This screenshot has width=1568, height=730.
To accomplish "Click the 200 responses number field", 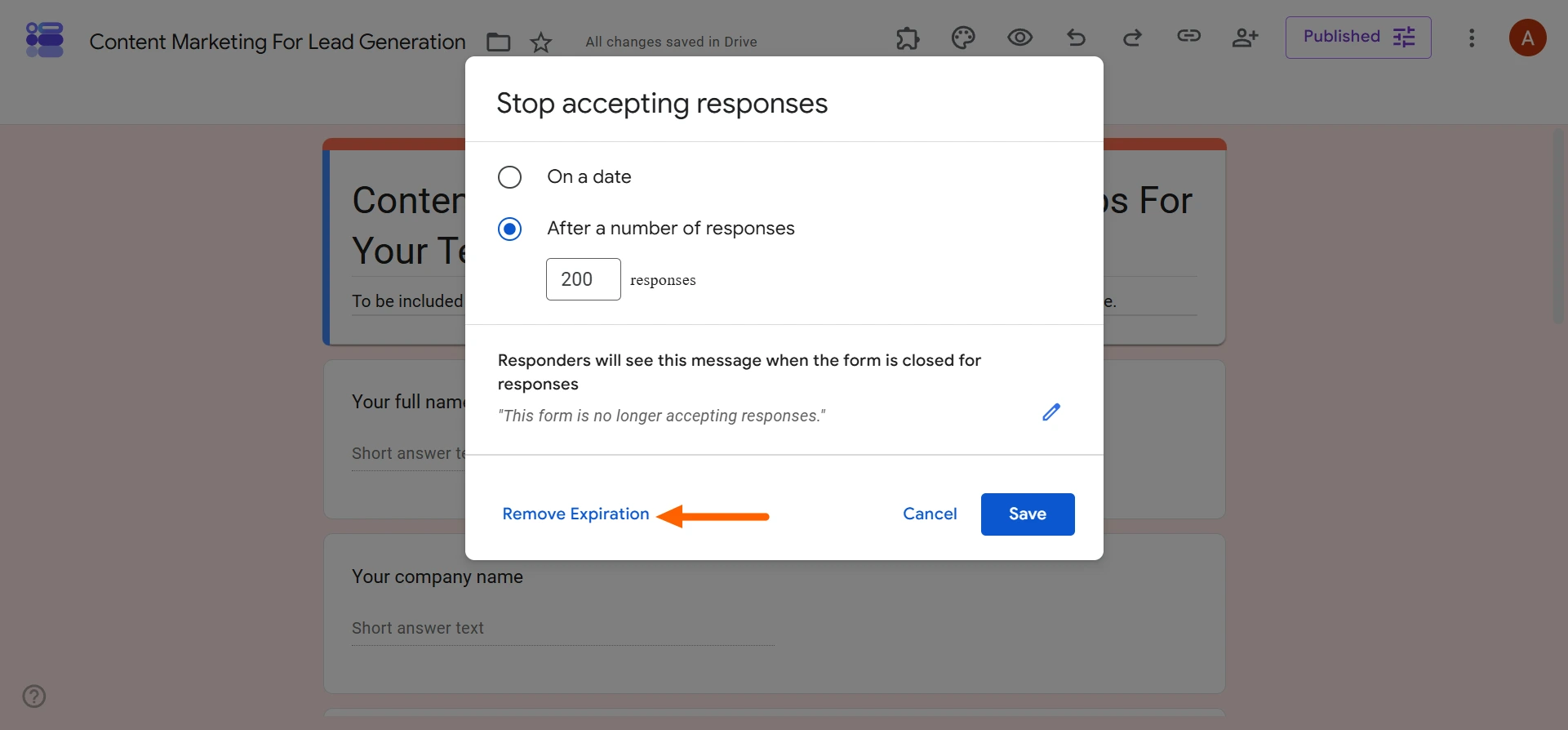I will pyautogui.click(x=583, y=279).
